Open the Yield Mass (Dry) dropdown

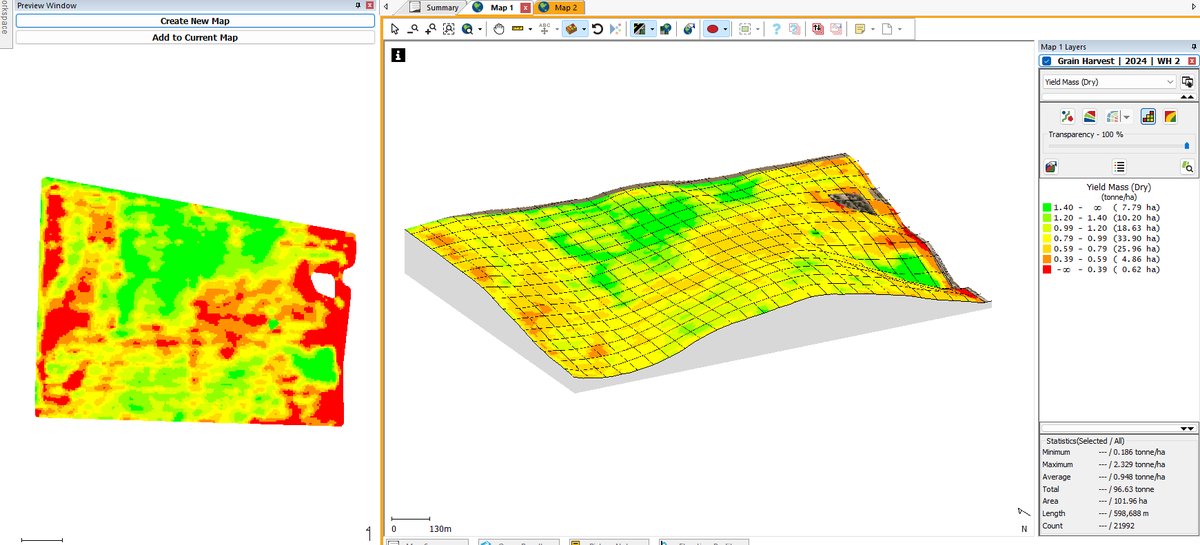click(1109, 82)
